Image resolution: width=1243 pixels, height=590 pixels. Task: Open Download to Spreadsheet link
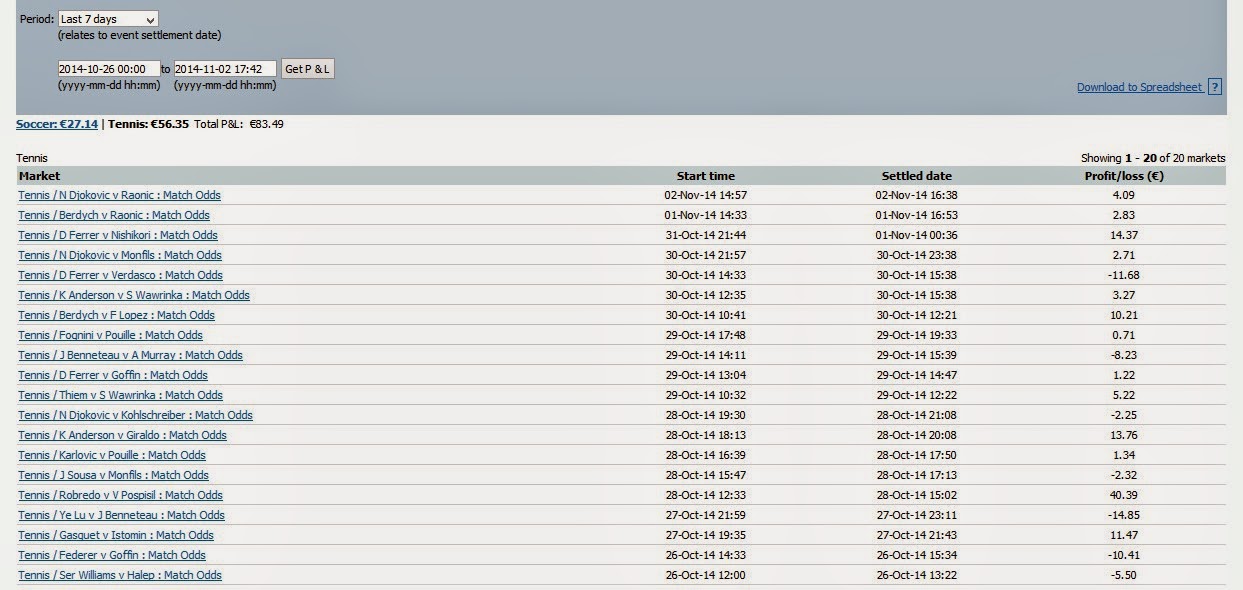[x=1140, y=87]
